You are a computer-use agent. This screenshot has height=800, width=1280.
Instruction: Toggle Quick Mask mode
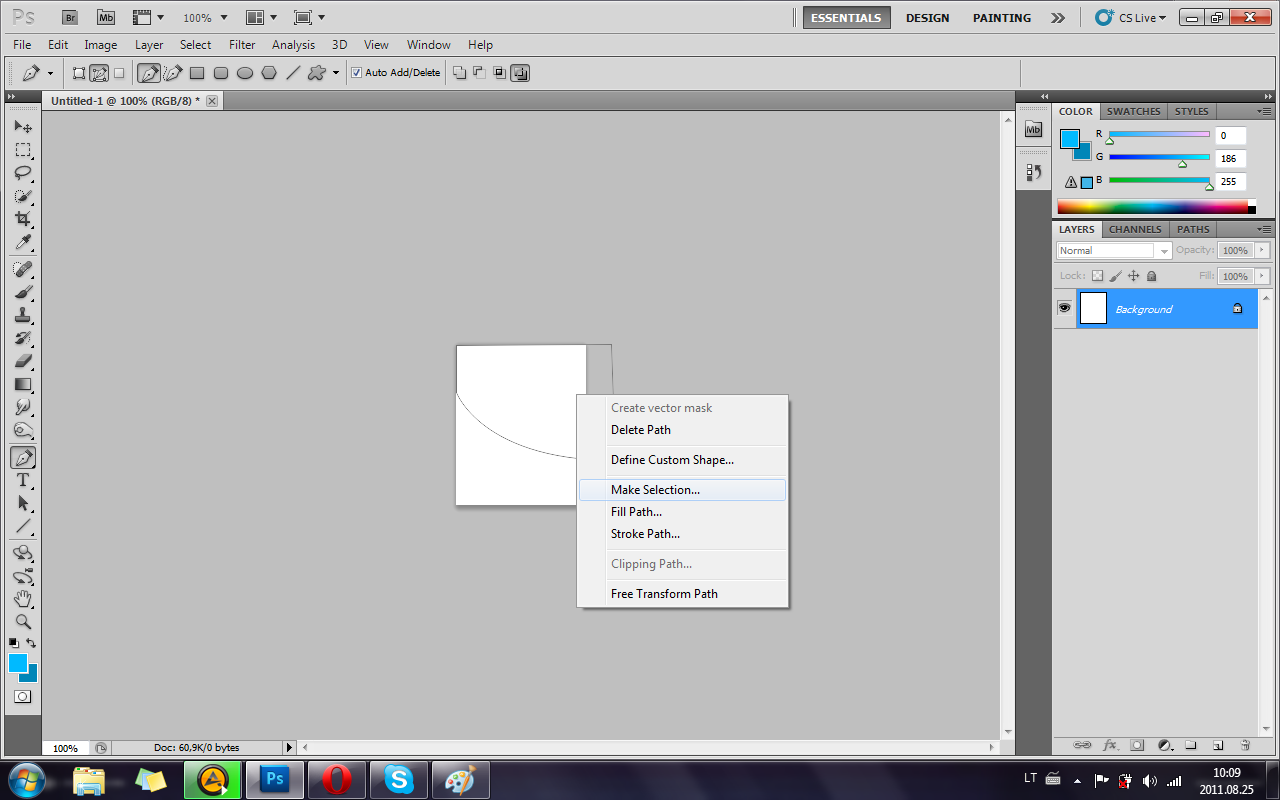point(23,696)
